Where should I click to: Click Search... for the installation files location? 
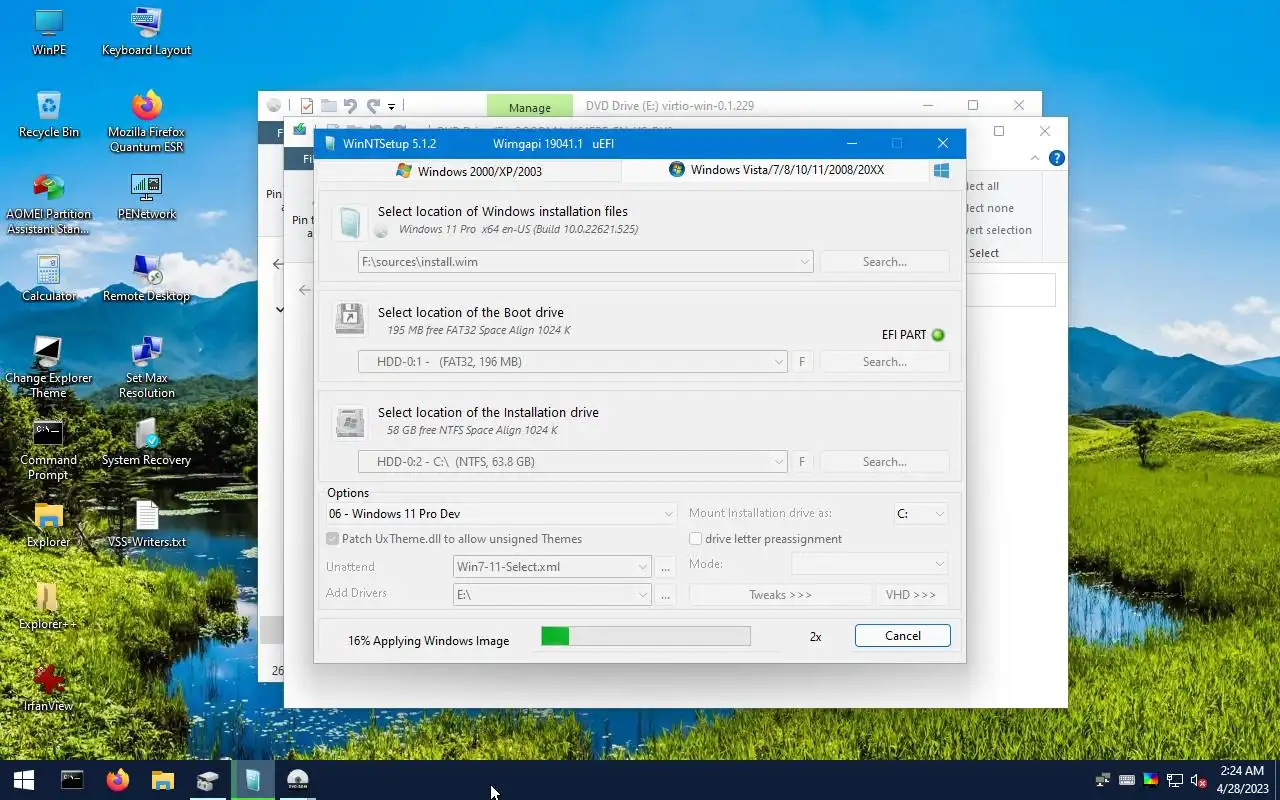point(884,262)
